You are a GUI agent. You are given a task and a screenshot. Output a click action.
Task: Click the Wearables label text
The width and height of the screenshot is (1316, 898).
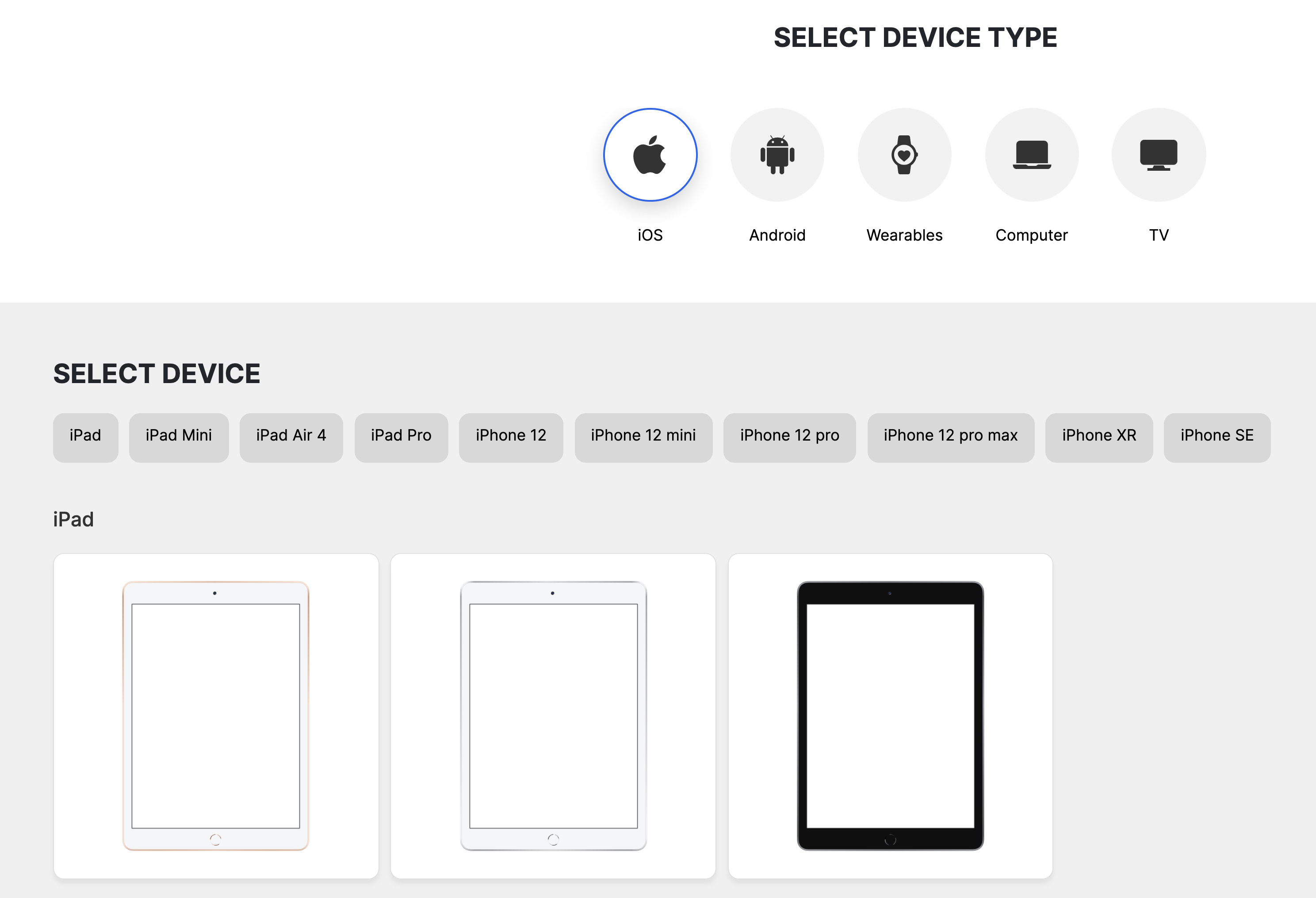pos(904,235)
